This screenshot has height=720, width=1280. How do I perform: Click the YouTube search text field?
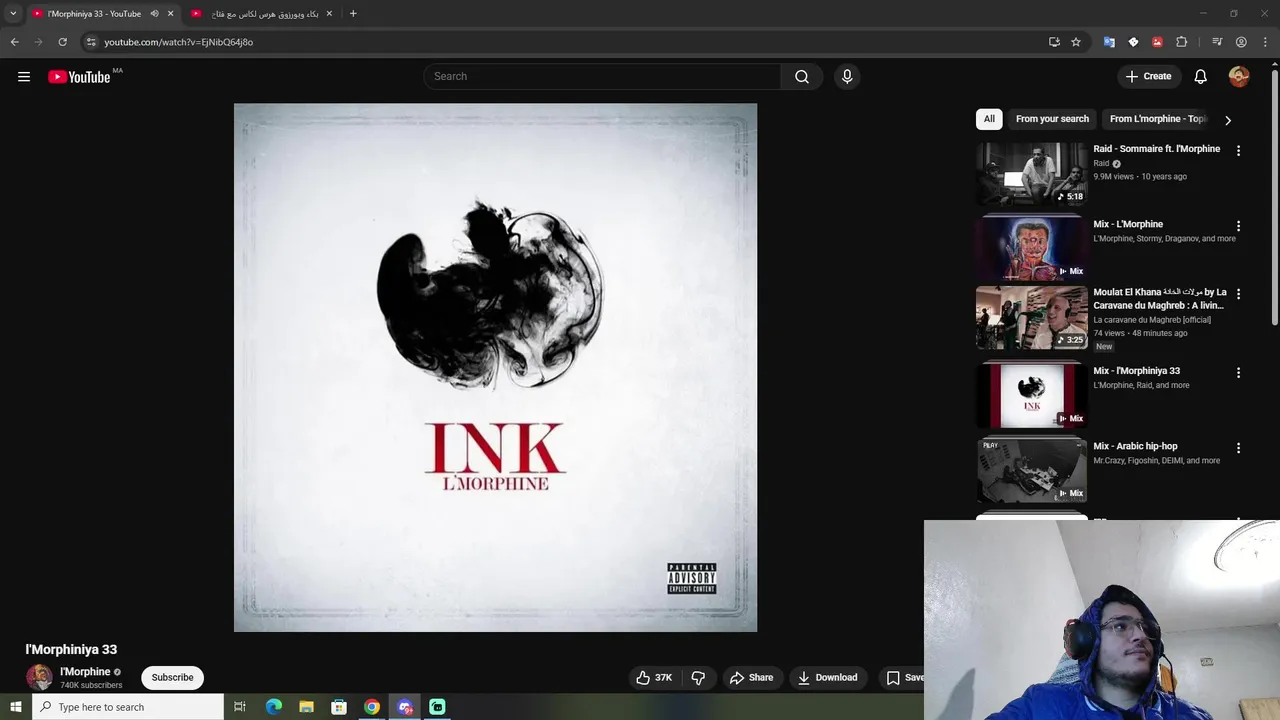(x=603, y=76)
